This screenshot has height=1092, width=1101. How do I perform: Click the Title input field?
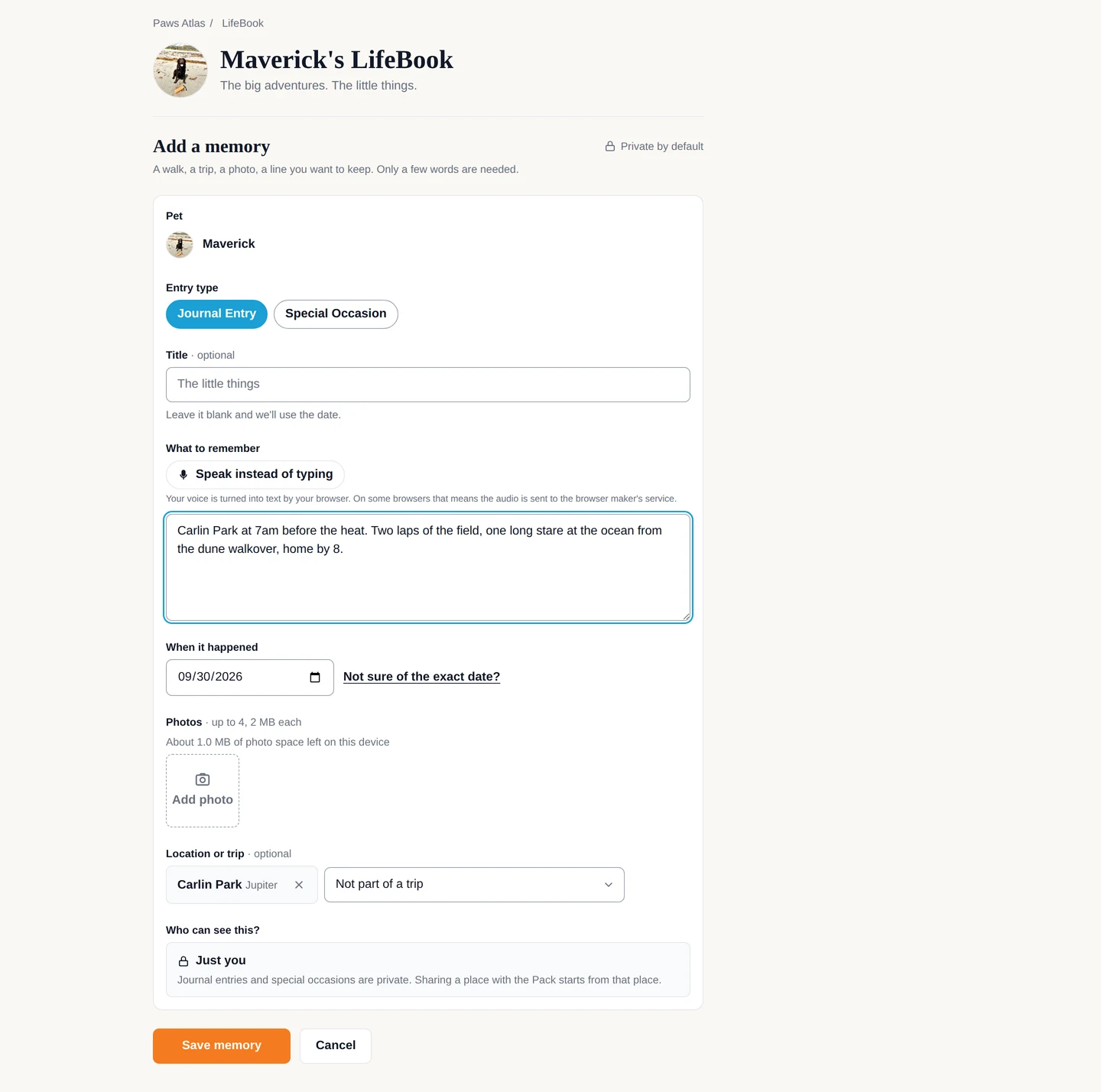coord(428,385)
